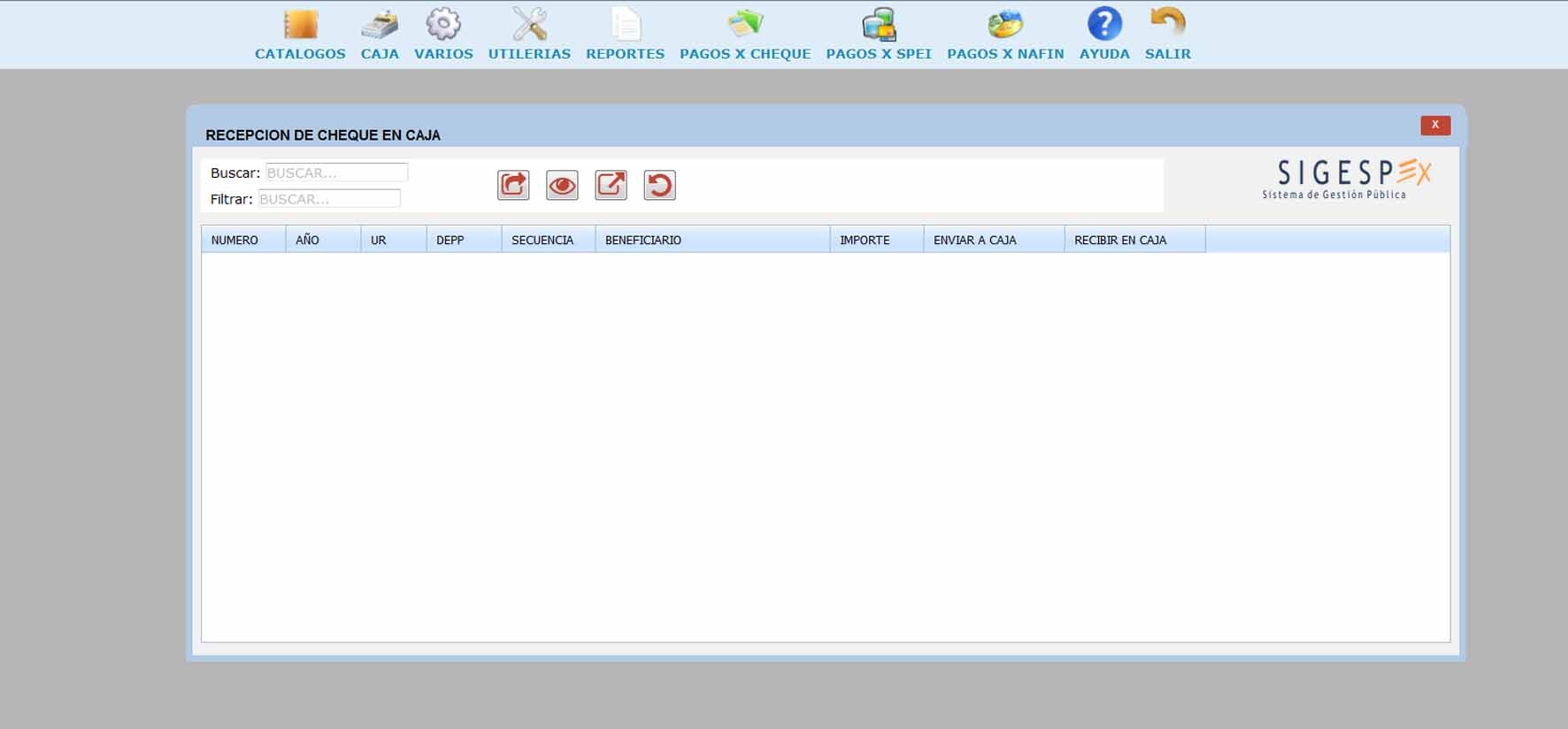Viewport: 1568px width, 729px height.
Task: Click the UTILERIAS menu label
Action: (x=529, y=54)
